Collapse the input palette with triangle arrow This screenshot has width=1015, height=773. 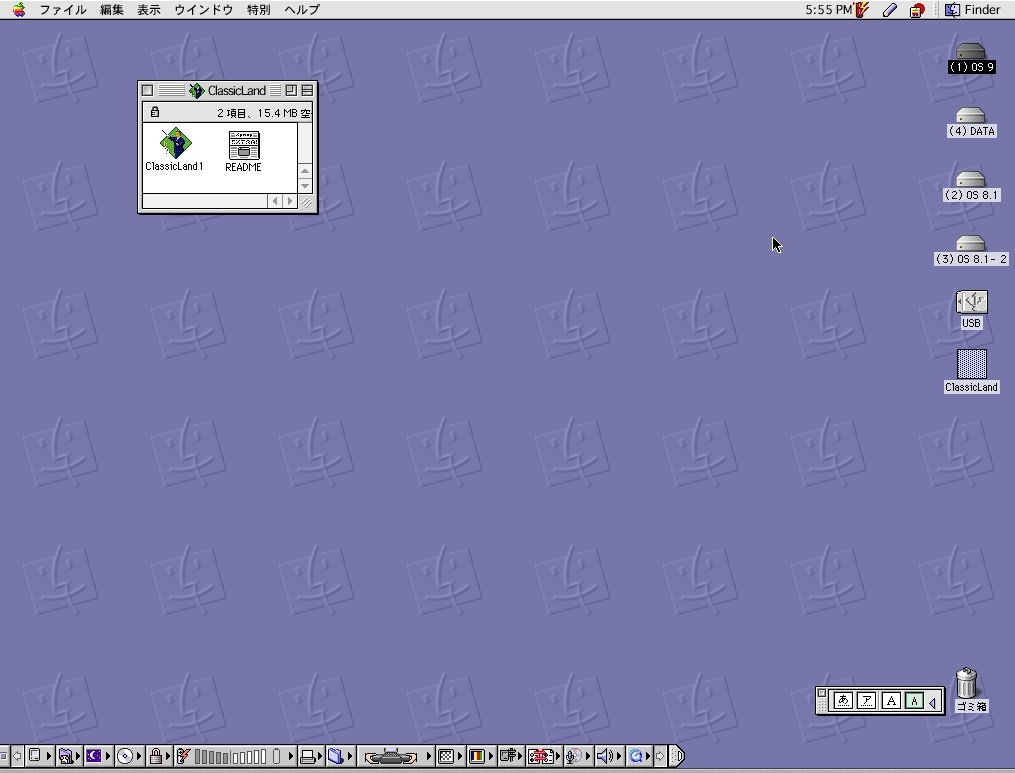[x=933, y=702]
